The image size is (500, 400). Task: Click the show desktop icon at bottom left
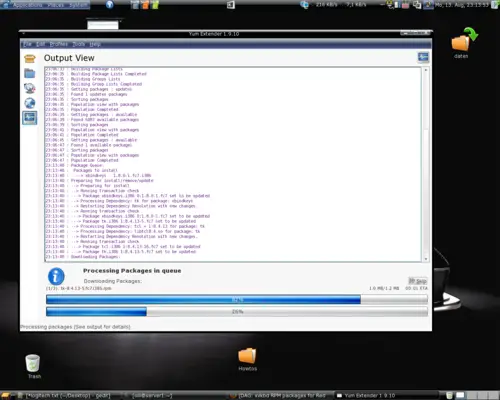[6, 395]
